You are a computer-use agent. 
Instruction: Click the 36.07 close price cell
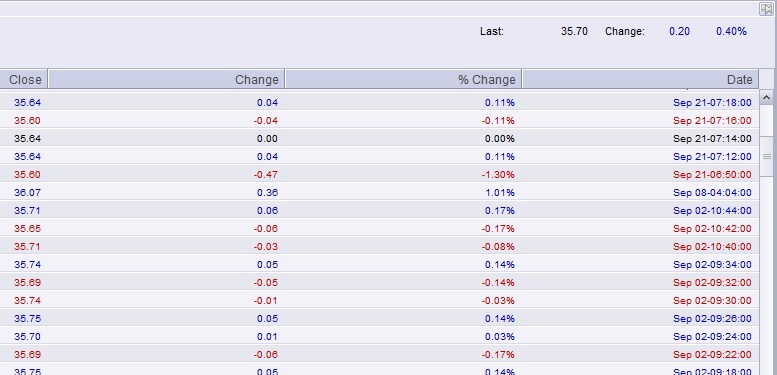pos(27,193)
